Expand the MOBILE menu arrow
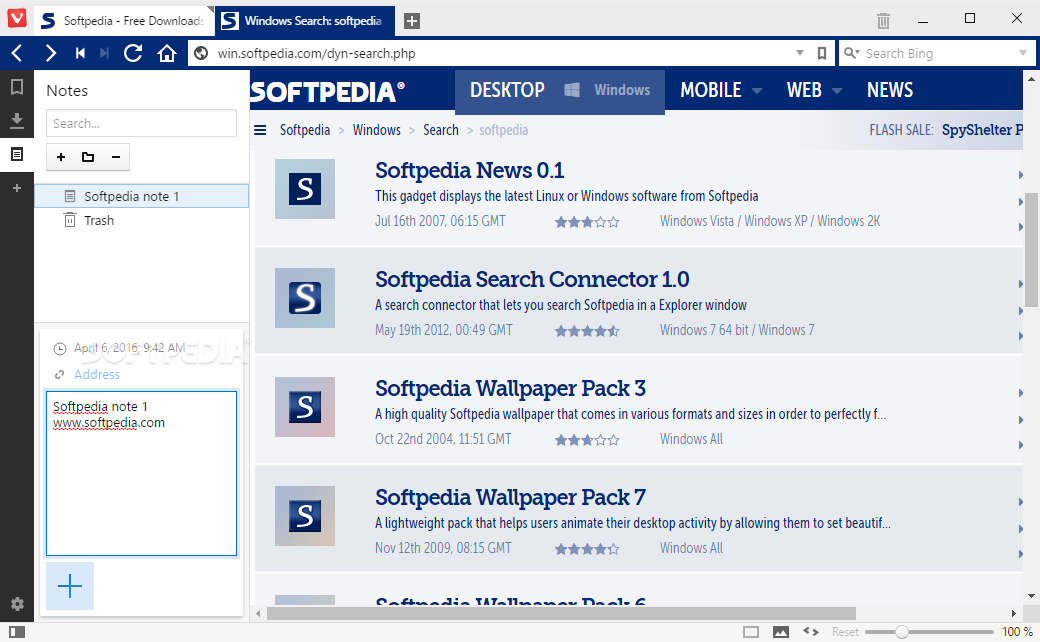 pyautogui.click(x=757, y=91)
